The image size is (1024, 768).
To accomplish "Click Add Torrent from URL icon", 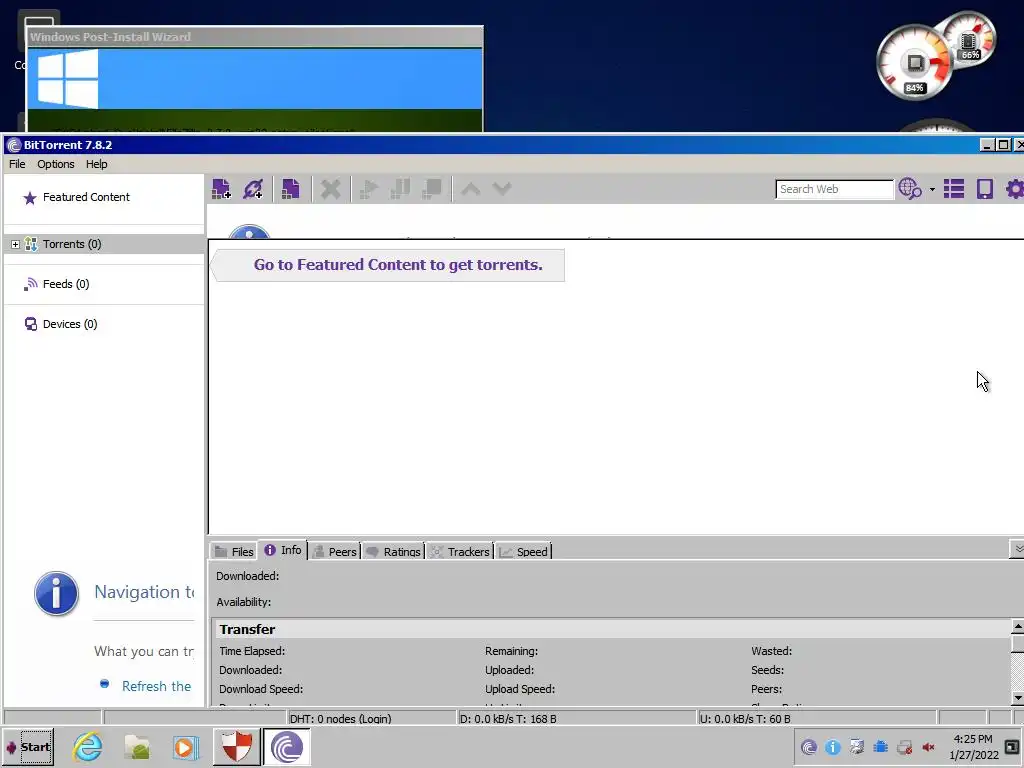I will [x=253, y=189].
